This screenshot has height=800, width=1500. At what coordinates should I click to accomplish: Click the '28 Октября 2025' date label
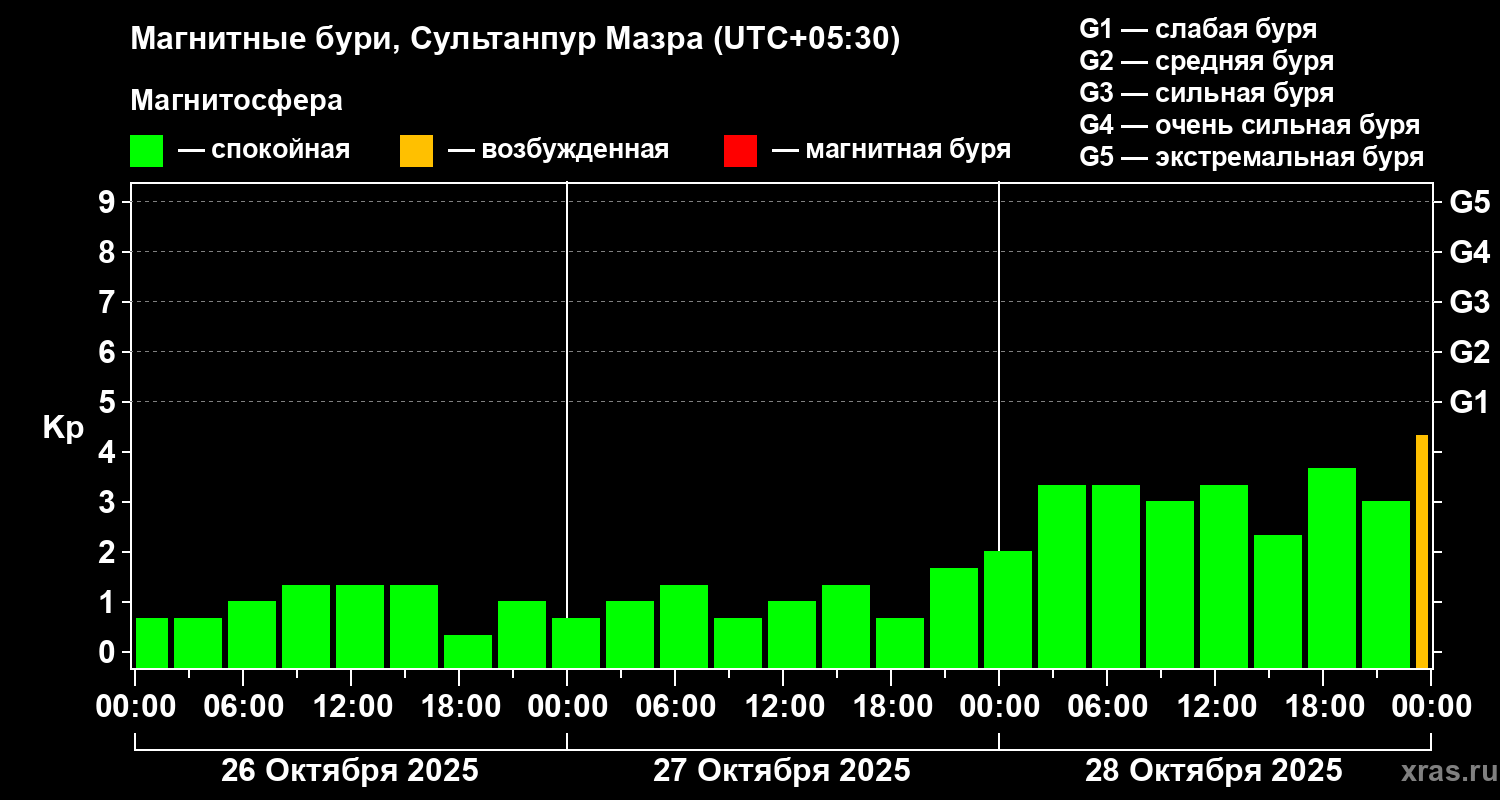(1214, 771)
